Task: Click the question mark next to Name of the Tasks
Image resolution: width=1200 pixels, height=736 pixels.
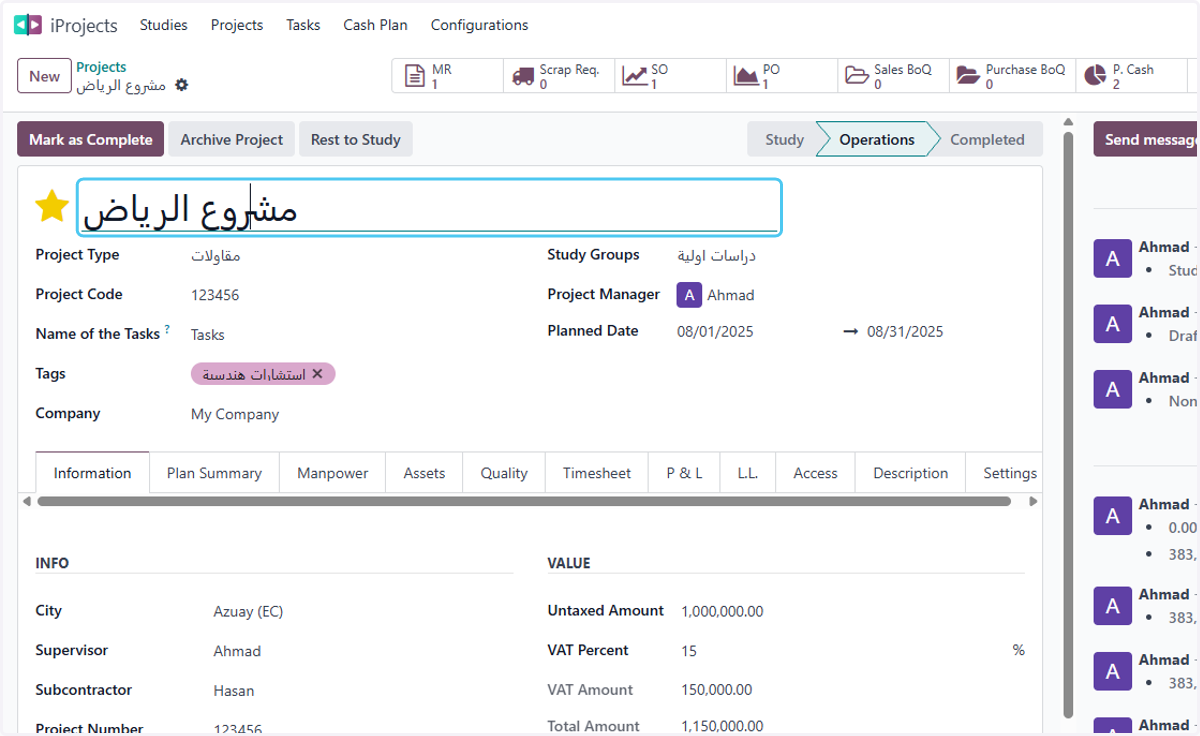Action: pos(167,329)
